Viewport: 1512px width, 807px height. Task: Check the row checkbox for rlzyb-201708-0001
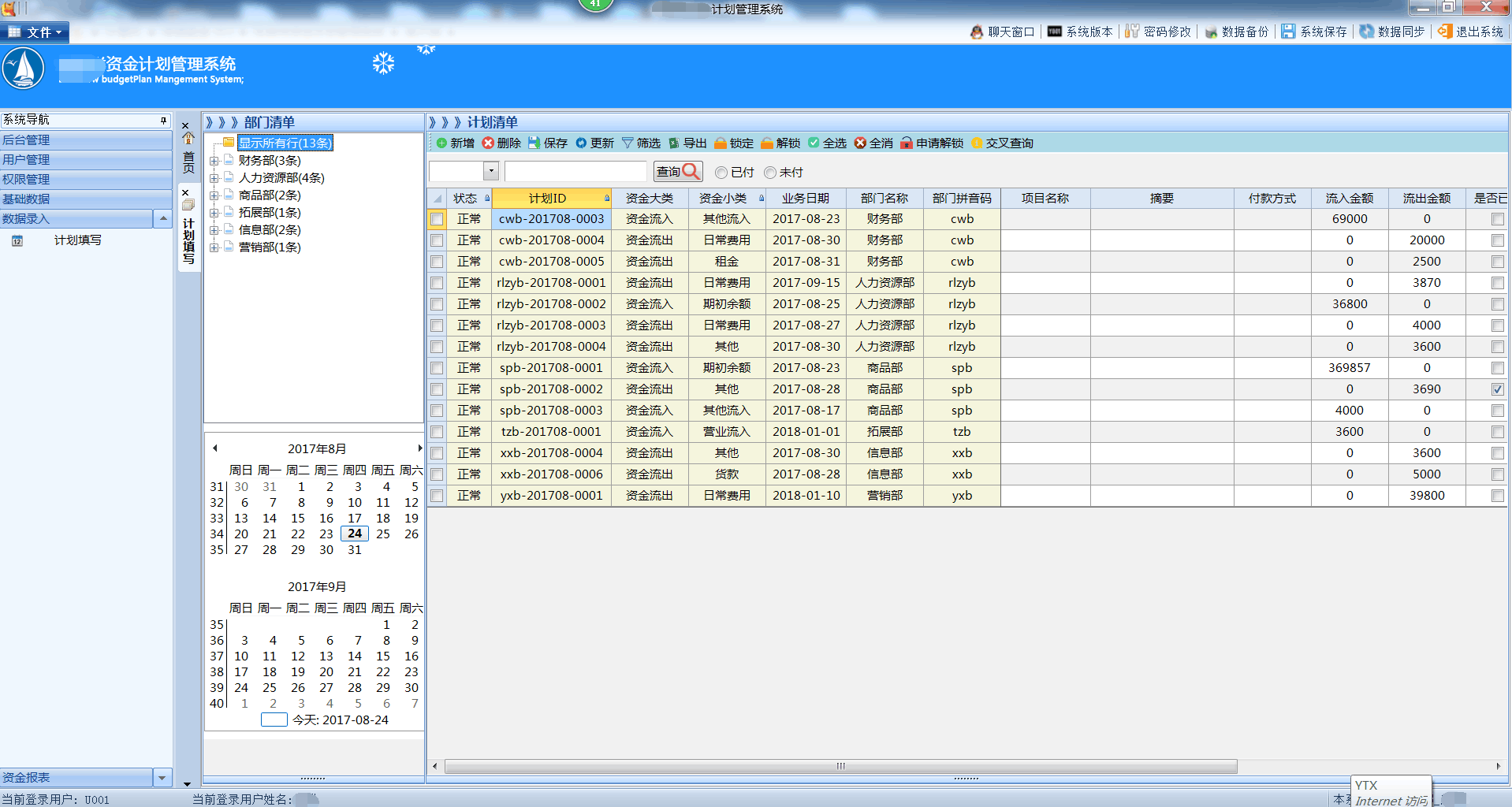437,283
